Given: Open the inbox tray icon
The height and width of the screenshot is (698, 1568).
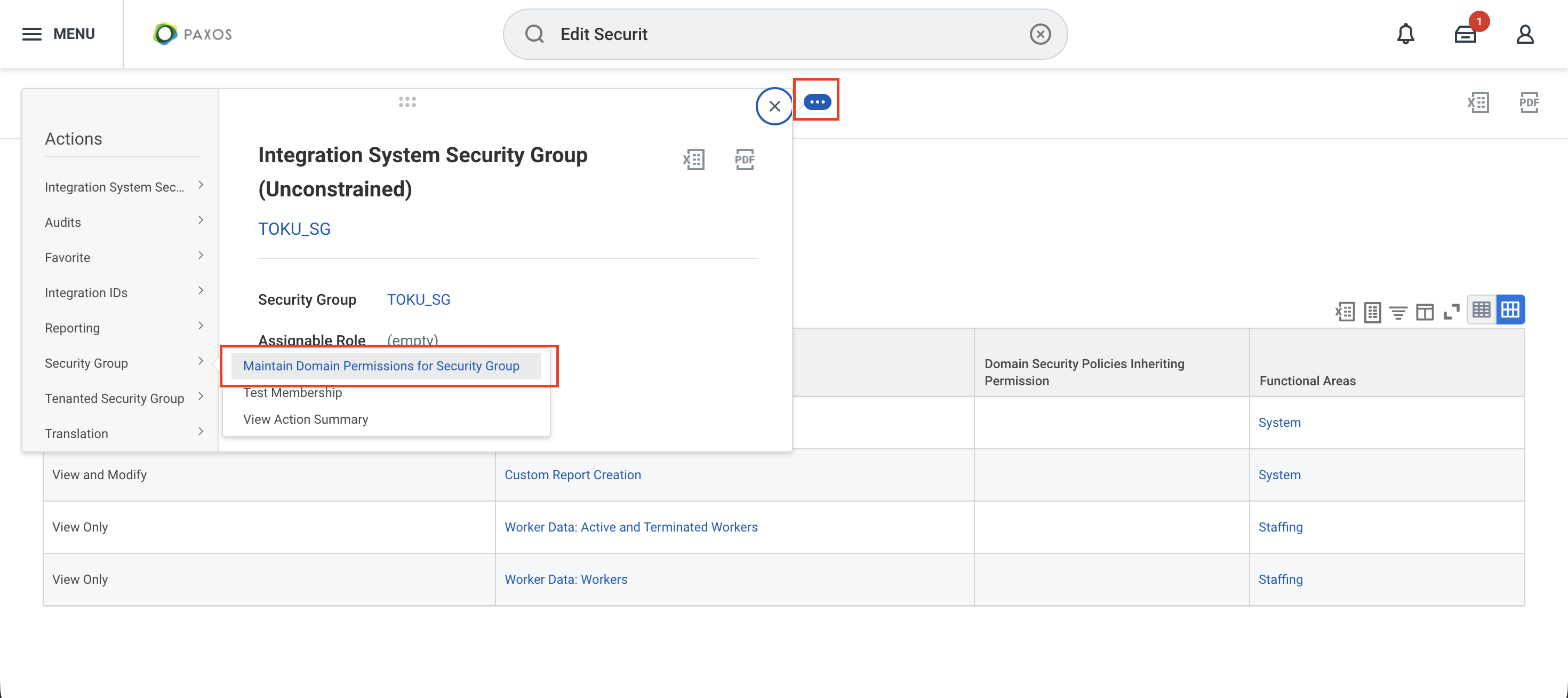Looking at the screenshot, I should [x=1465, y=34].
